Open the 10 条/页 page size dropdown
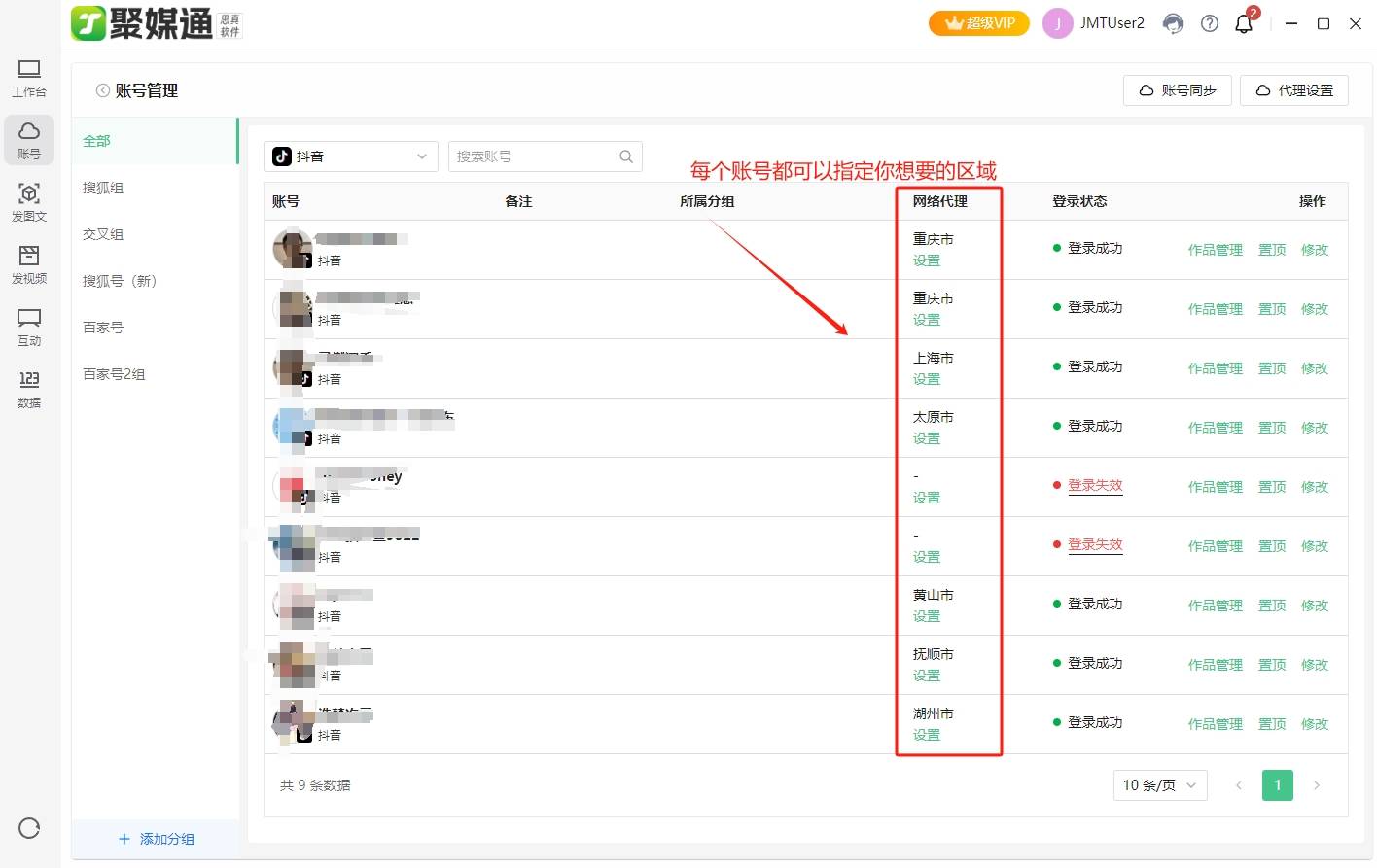Image resolution: width=1377 pixels, height=868 pixels. coord(1159,785)
